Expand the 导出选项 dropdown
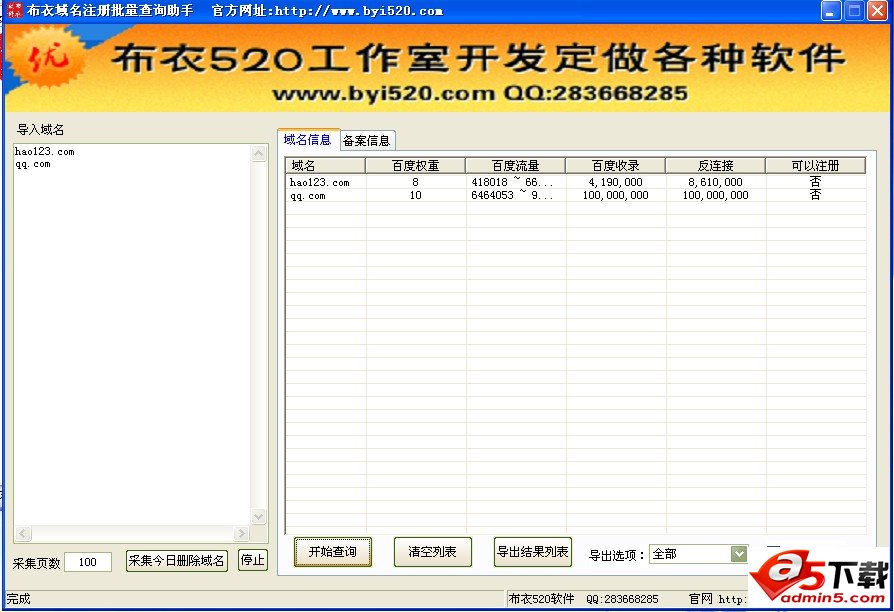 [739, 554]
